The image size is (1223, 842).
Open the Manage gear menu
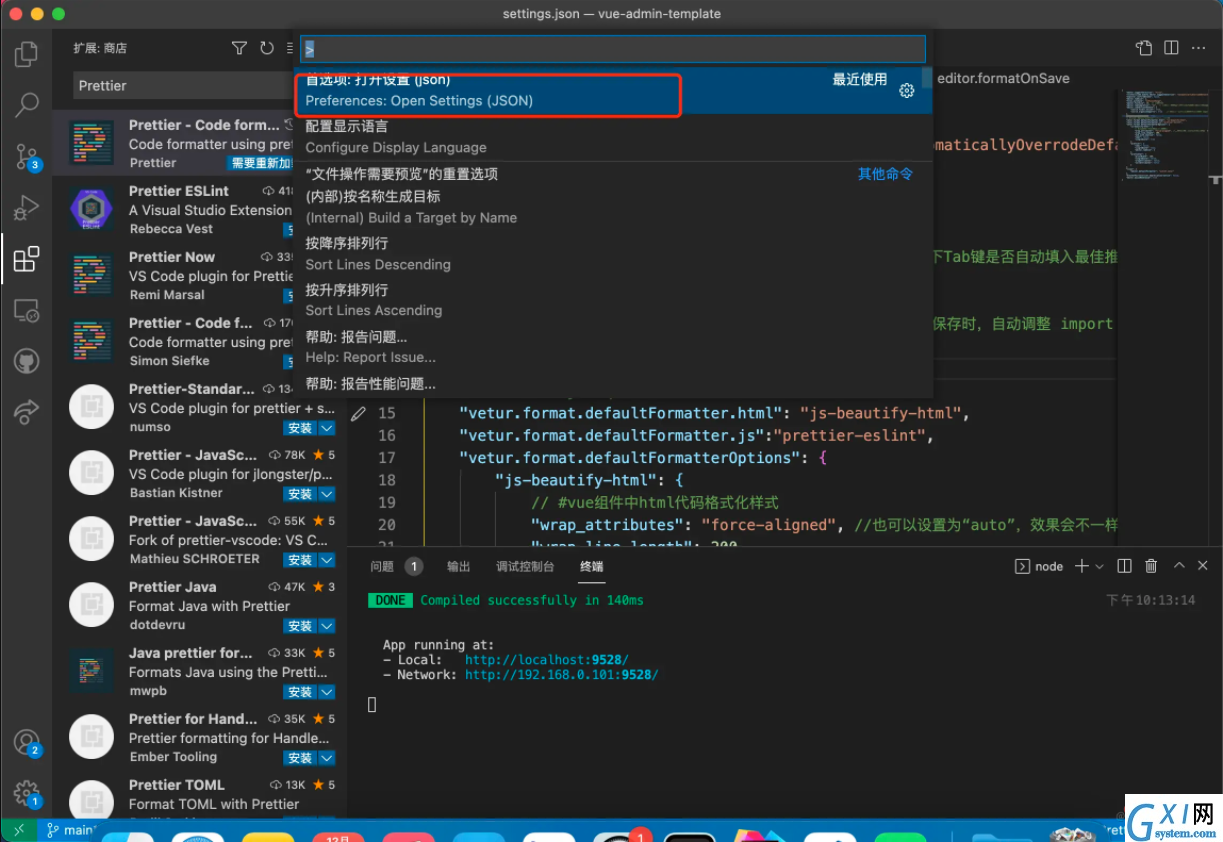pyautogui.click(x=26, y=794)
